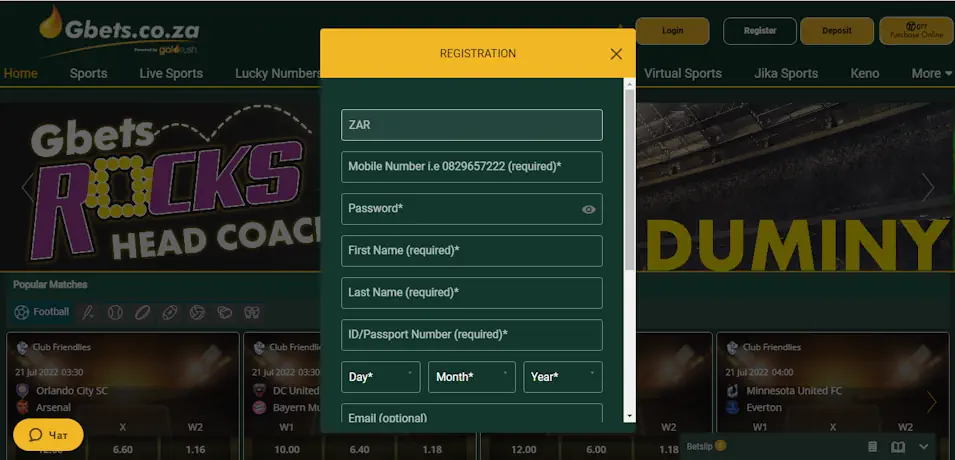Open the Virtual Sports tab
The image size is (955, 460).
683,74
